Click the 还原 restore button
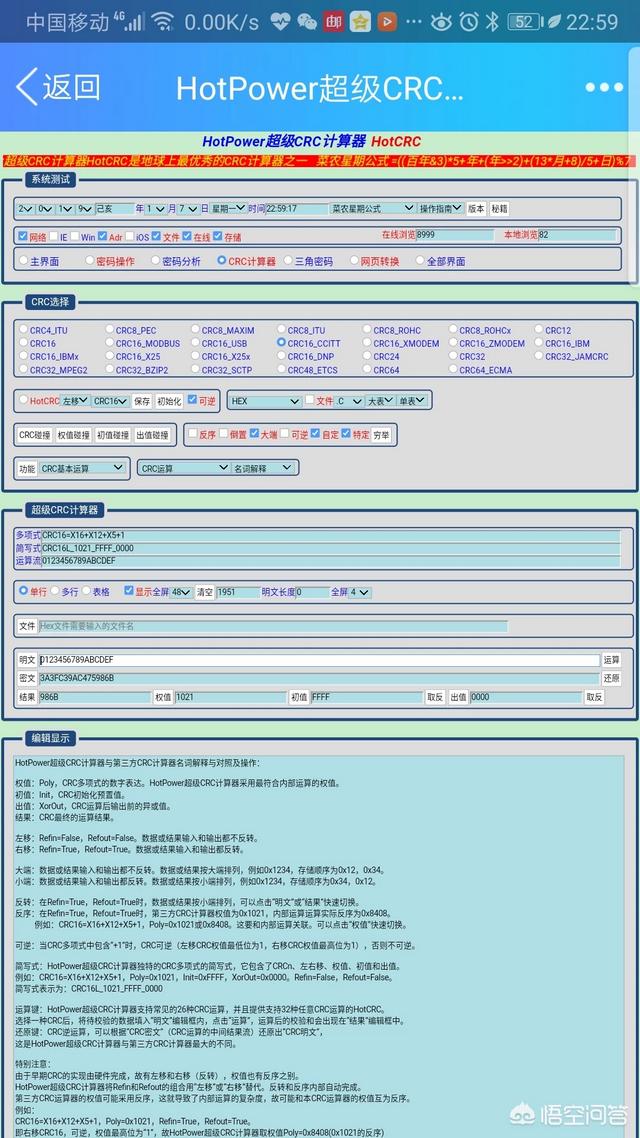The height and width of the screenshot is (1138, 640). [611, 678]
